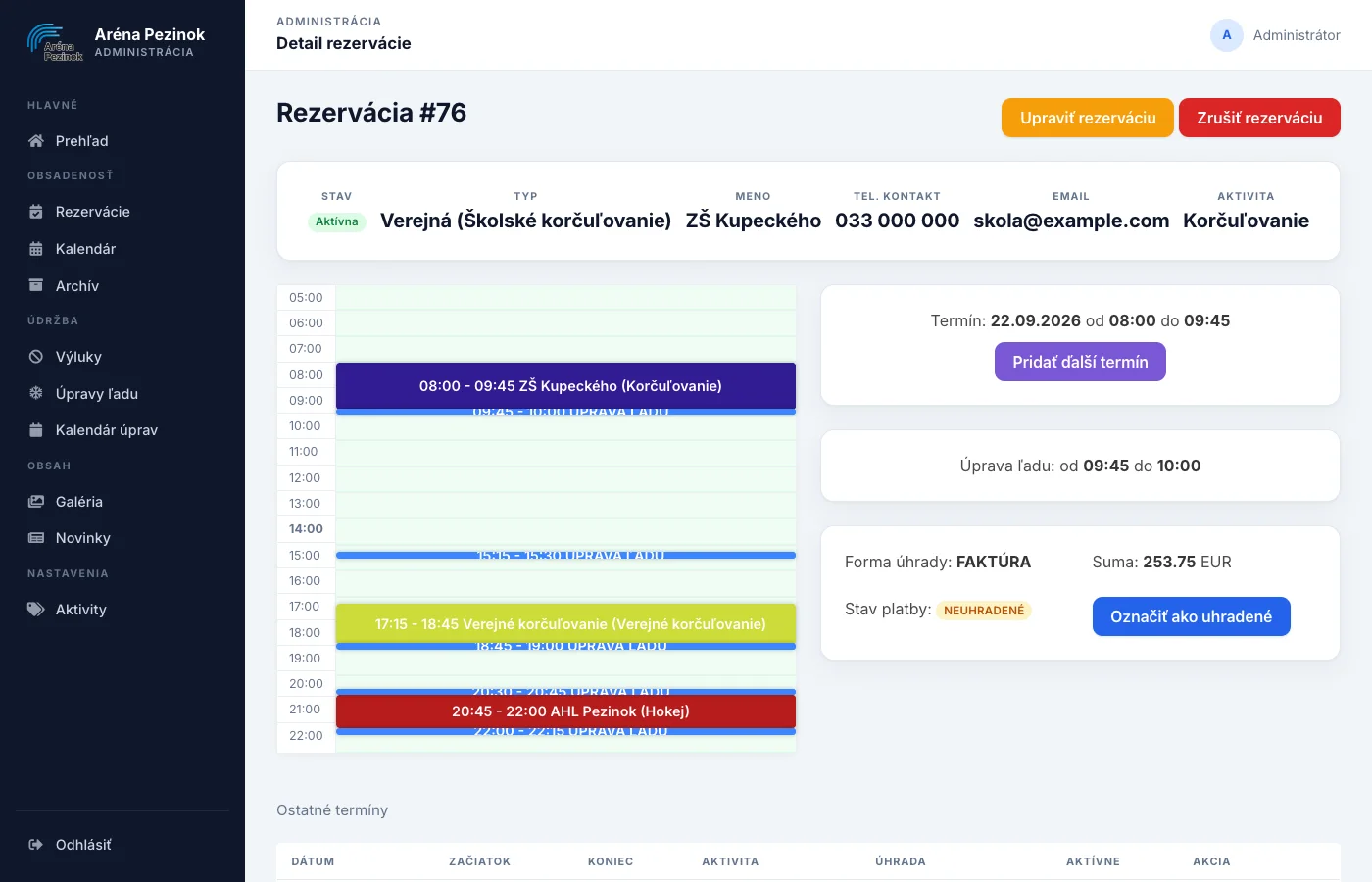Screen dimensions: 1372x882
Task: Click the Kalendár grid icon
Action: pyautogui.click(x=36, y=249)
